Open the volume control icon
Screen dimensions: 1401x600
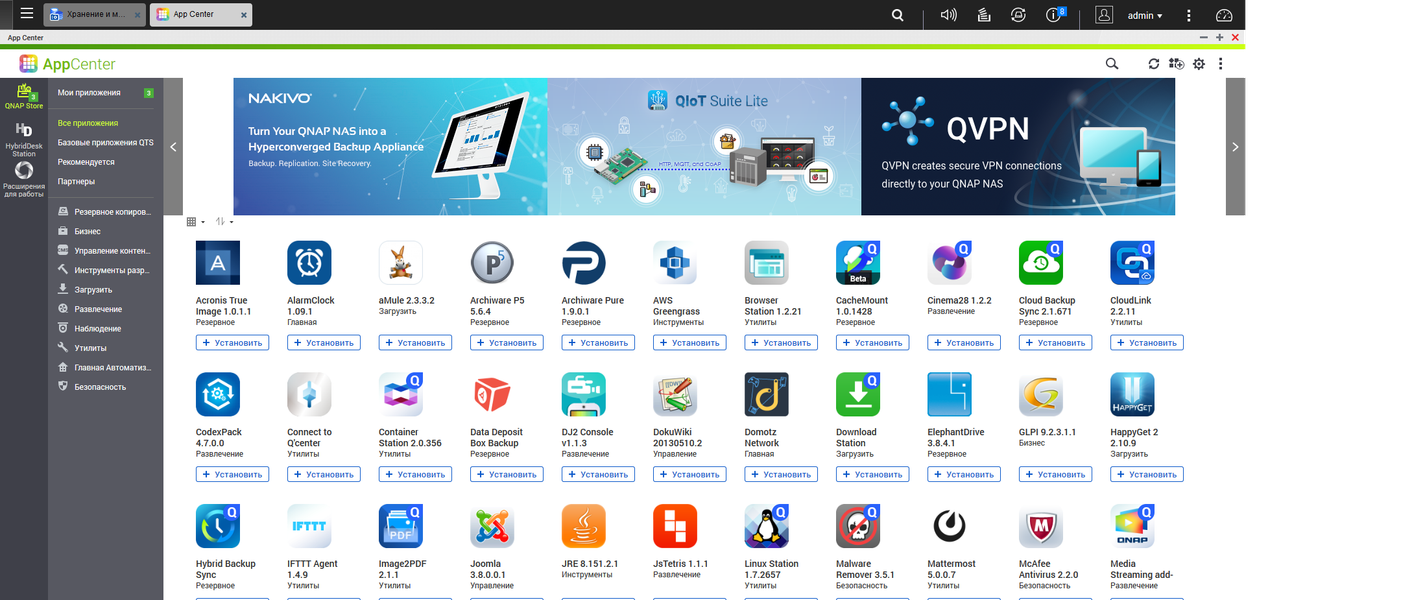949,15
